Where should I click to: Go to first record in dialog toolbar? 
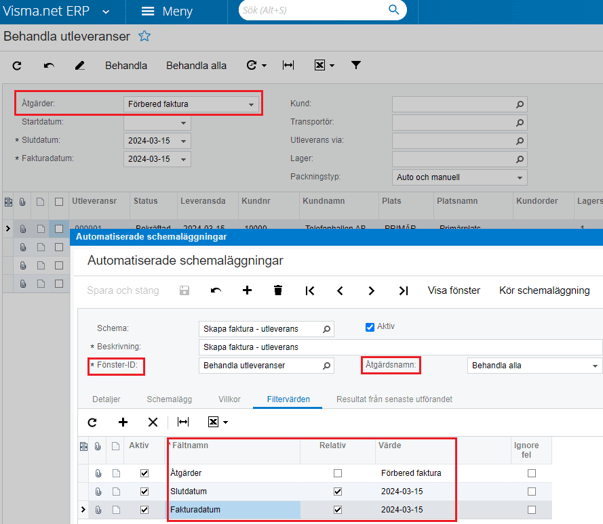pos(310,291)
